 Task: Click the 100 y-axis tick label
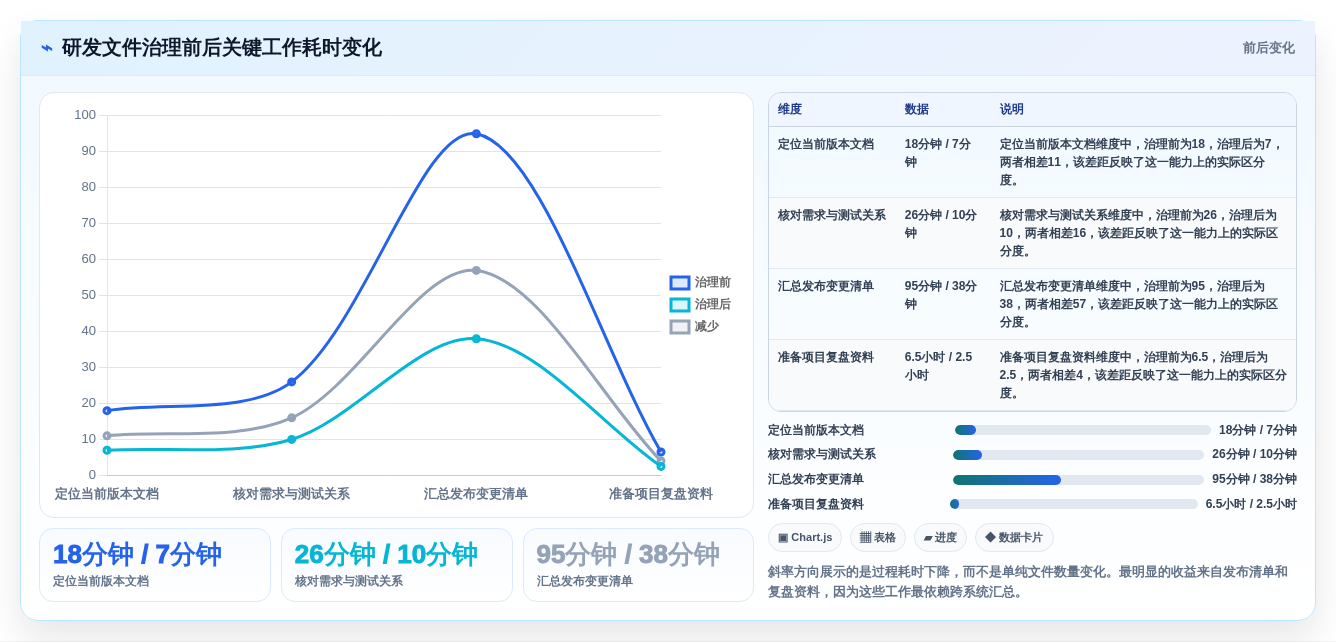tap(85, 115)
